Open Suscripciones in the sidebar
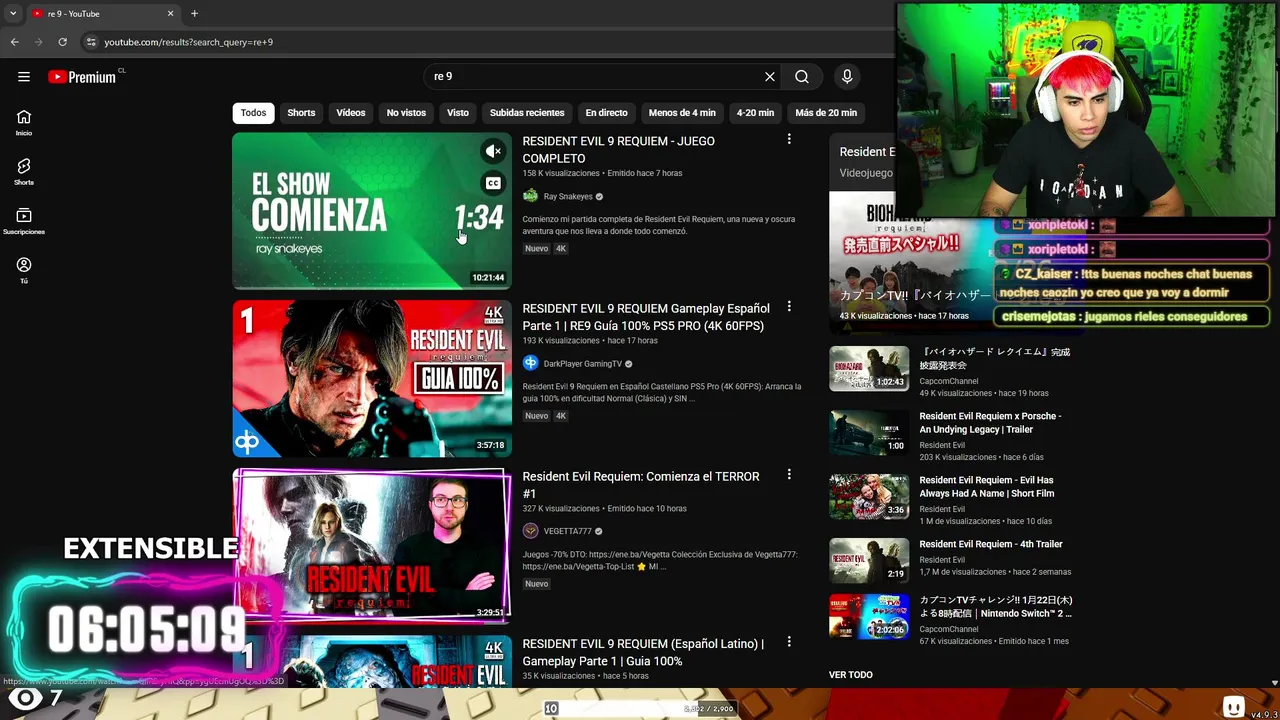1280x720 pixels. tap(24, 221)
